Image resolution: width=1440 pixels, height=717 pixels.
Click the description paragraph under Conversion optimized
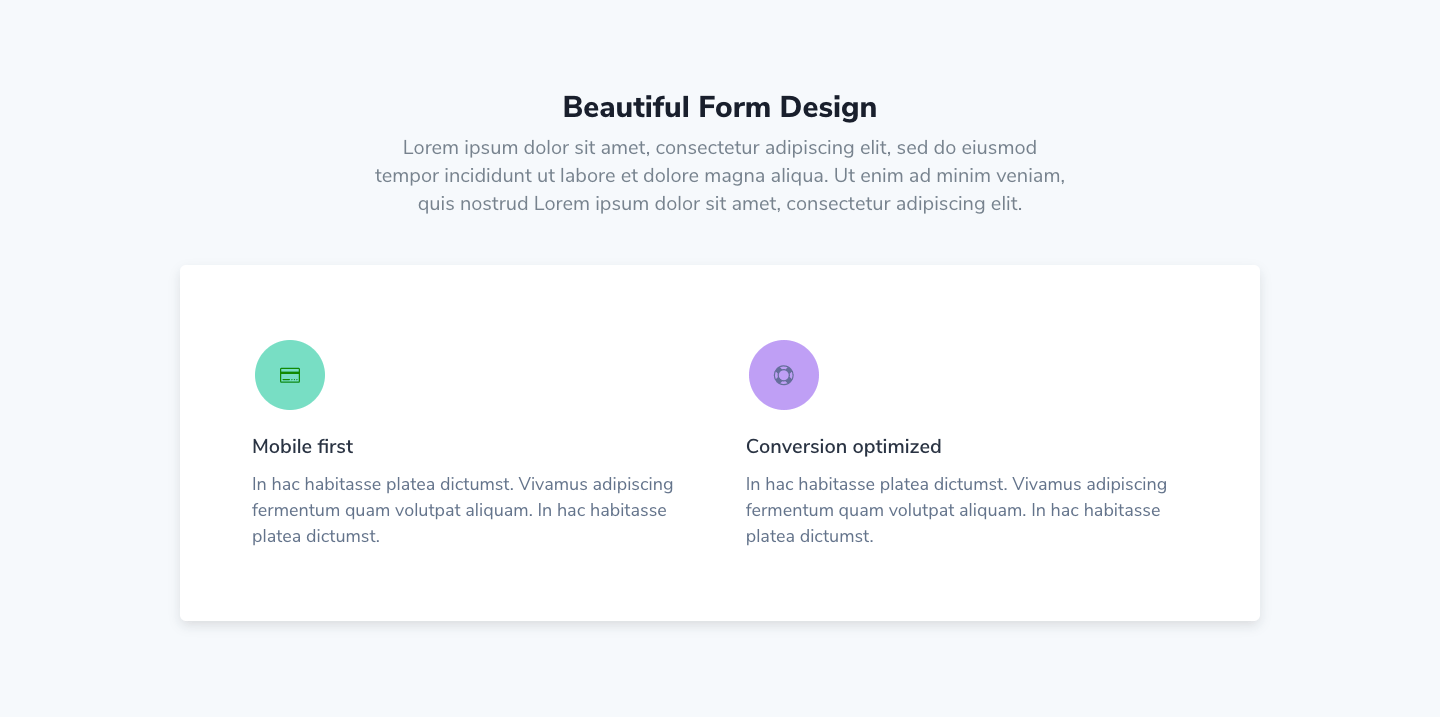point(957,510)
